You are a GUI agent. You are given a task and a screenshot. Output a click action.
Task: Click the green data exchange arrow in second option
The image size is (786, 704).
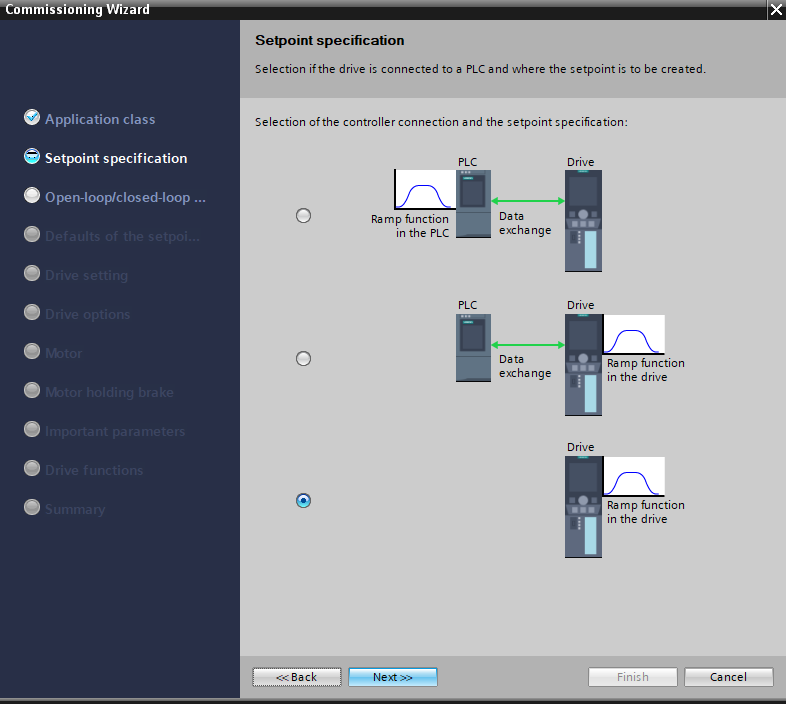point(528,345)
